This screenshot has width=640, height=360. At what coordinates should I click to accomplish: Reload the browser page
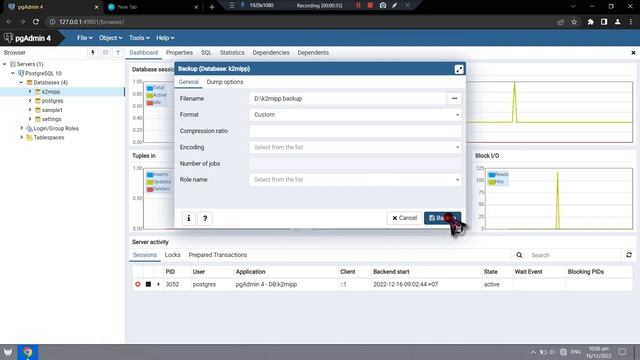coord(36,22)
